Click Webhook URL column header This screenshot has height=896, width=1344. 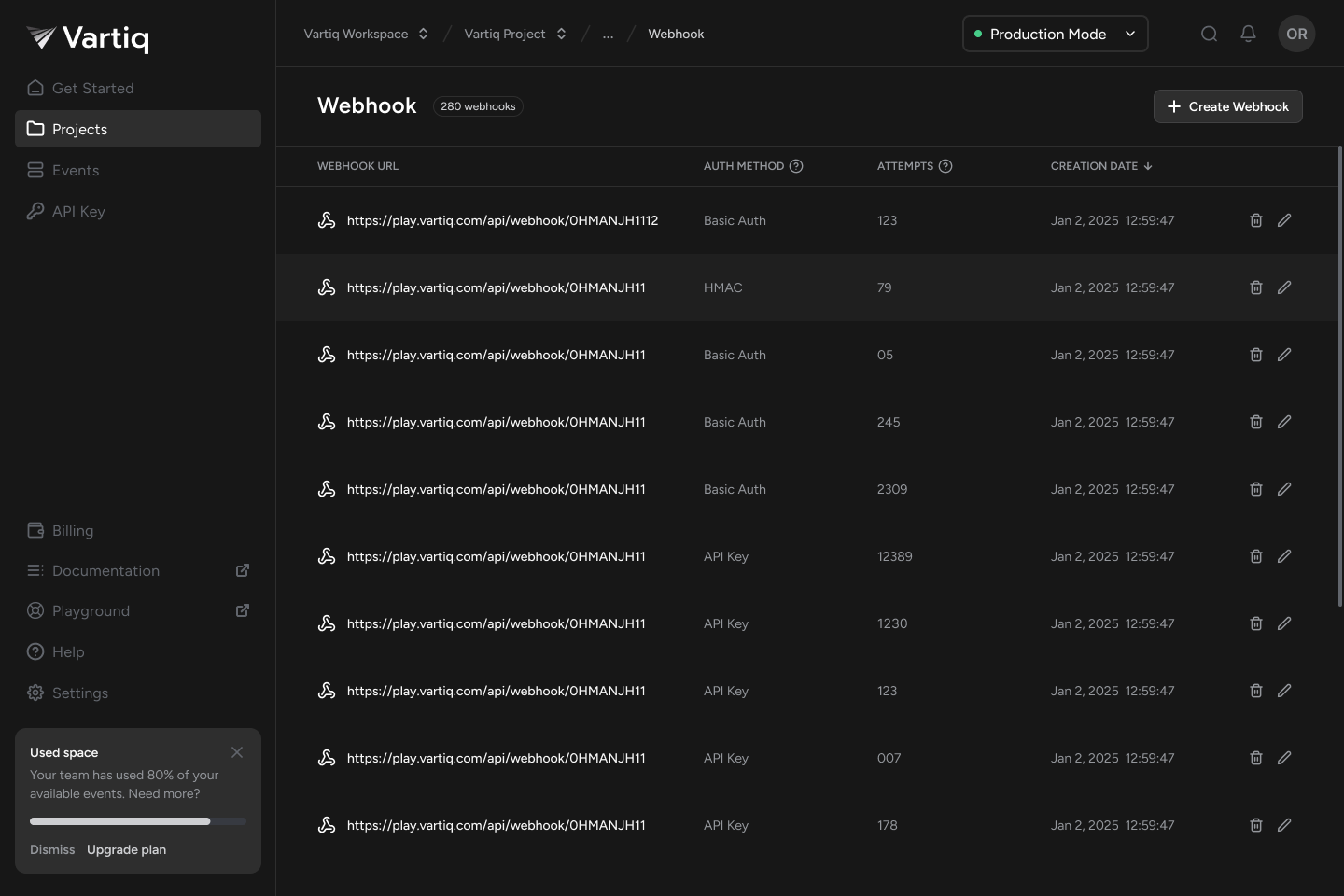pos(357,166)
